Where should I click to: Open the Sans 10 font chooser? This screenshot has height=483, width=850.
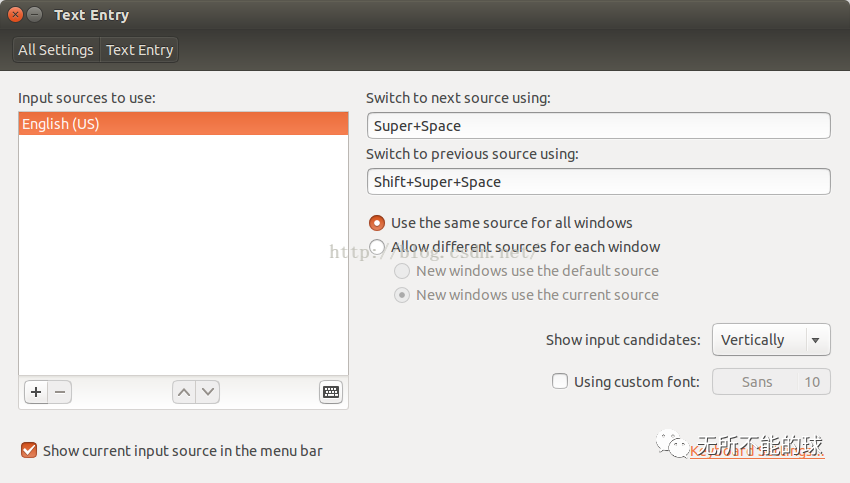771,381
